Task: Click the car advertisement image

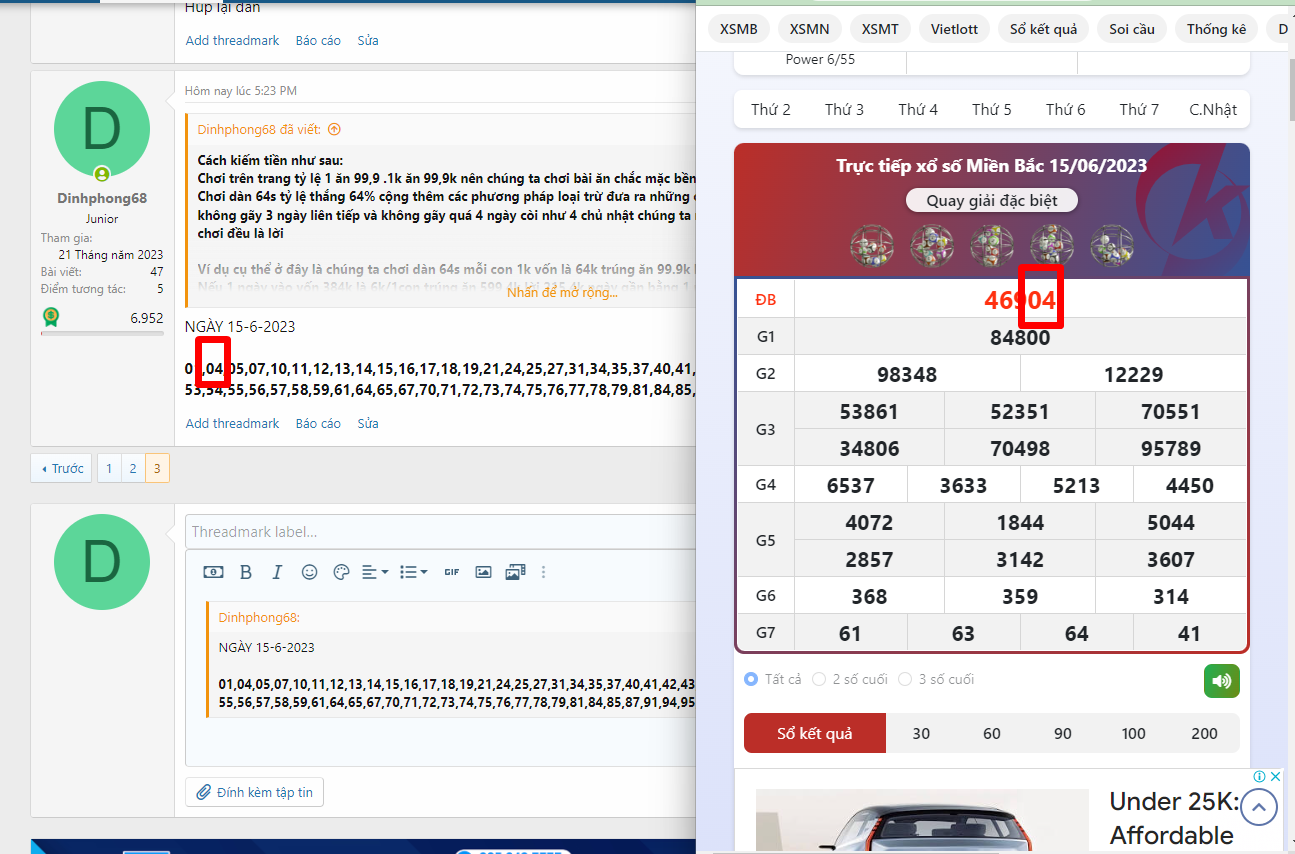Action: pyautogui.click(x=922, y=821)
